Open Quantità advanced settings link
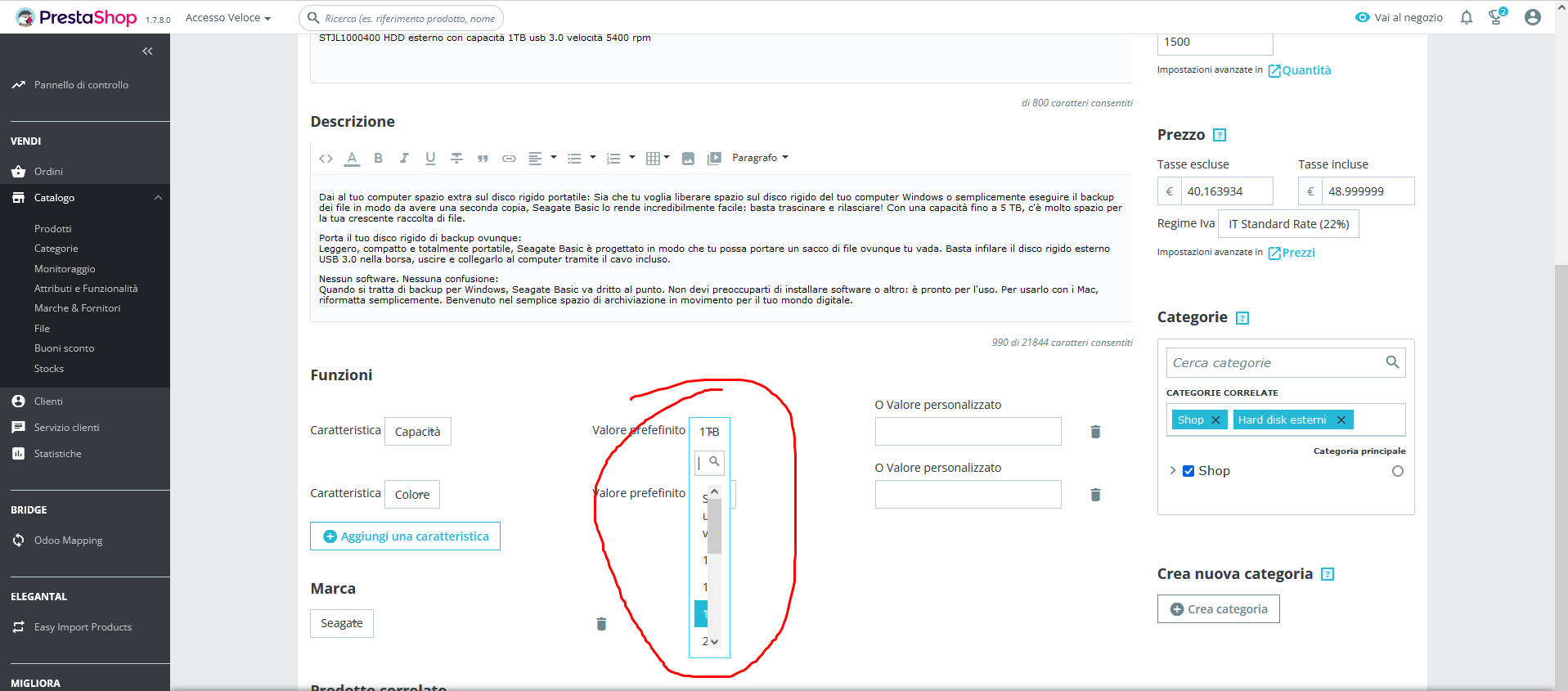This screenshot has width=1568, height=691. click(x=1300, y=70)
